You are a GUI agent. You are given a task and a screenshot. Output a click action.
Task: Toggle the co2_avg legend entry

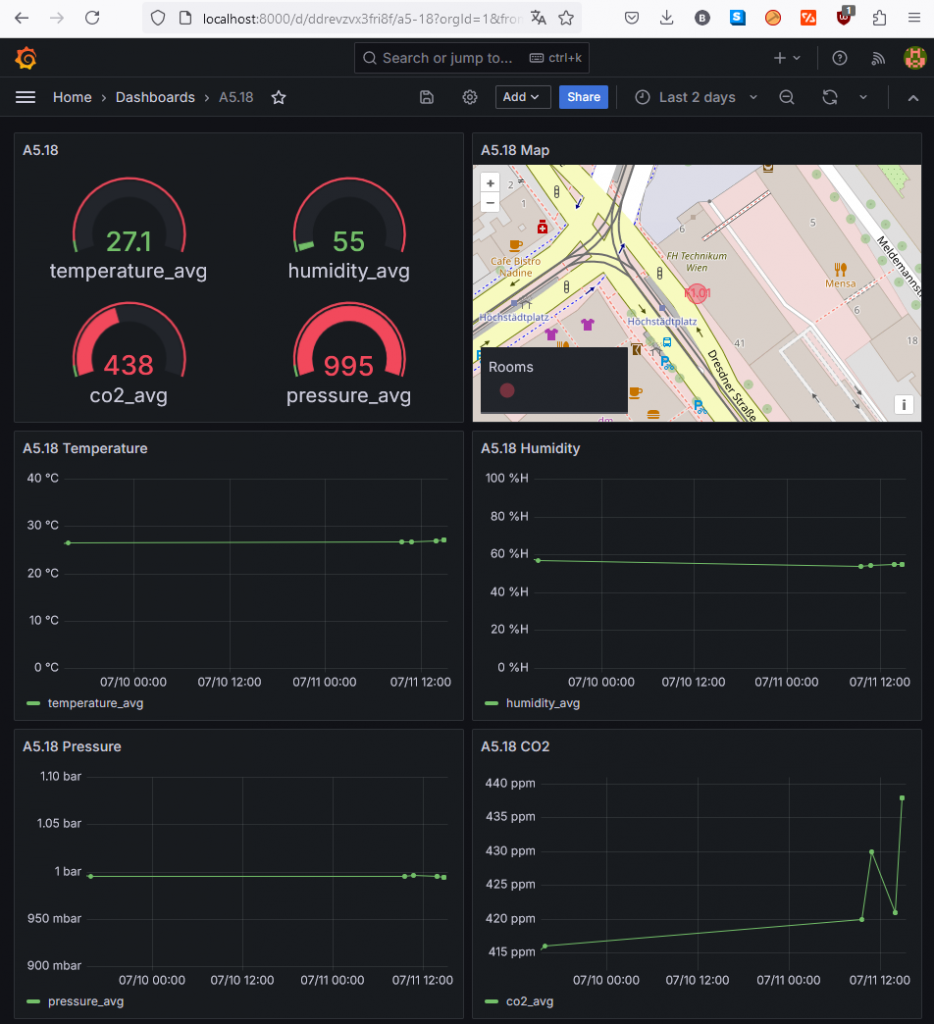point(532,1001)
